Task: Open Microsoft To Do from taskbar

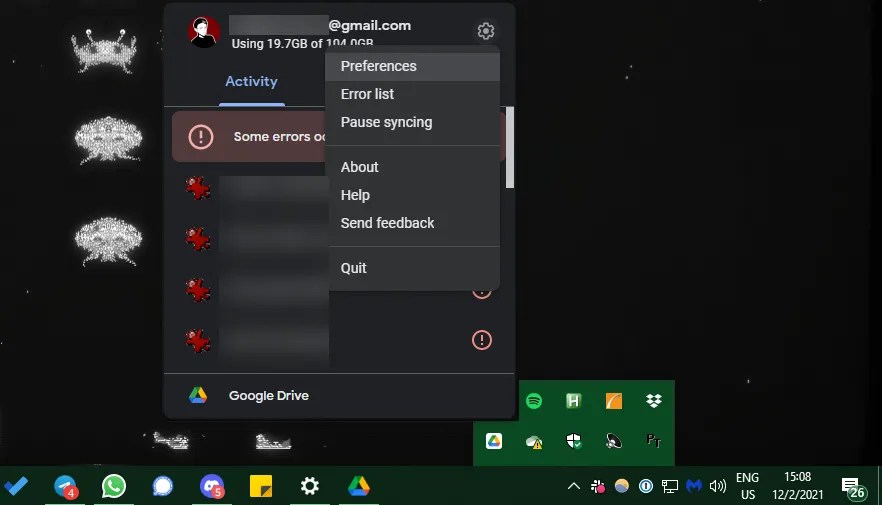Action: [16, 486]
